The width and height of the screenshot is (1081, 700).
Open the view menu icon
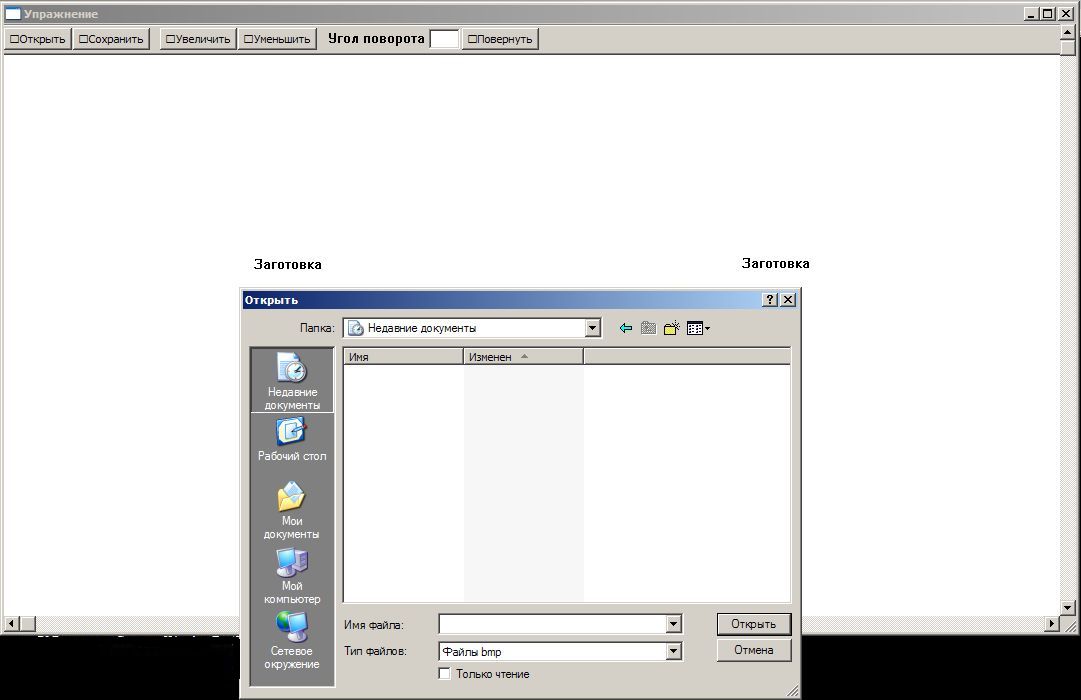point(697,328)
